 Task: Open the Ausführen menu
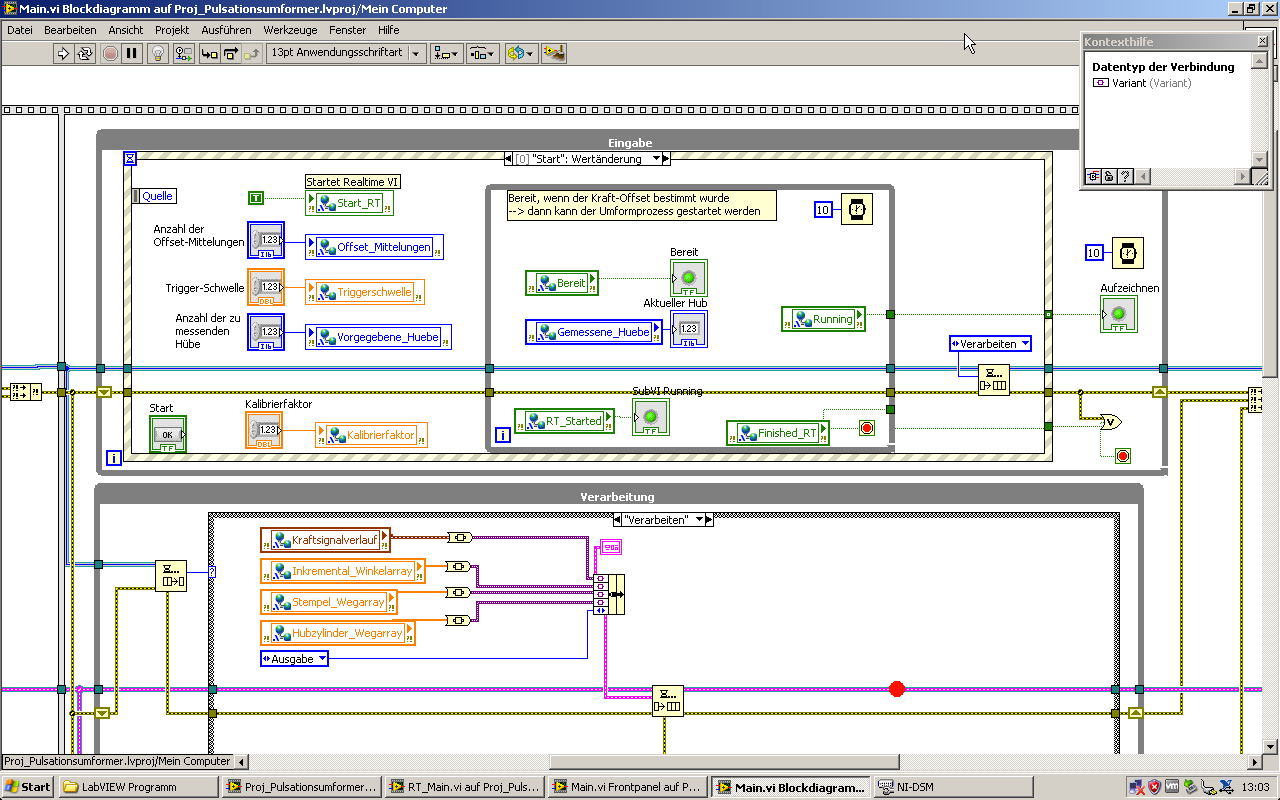pos(226,30)
